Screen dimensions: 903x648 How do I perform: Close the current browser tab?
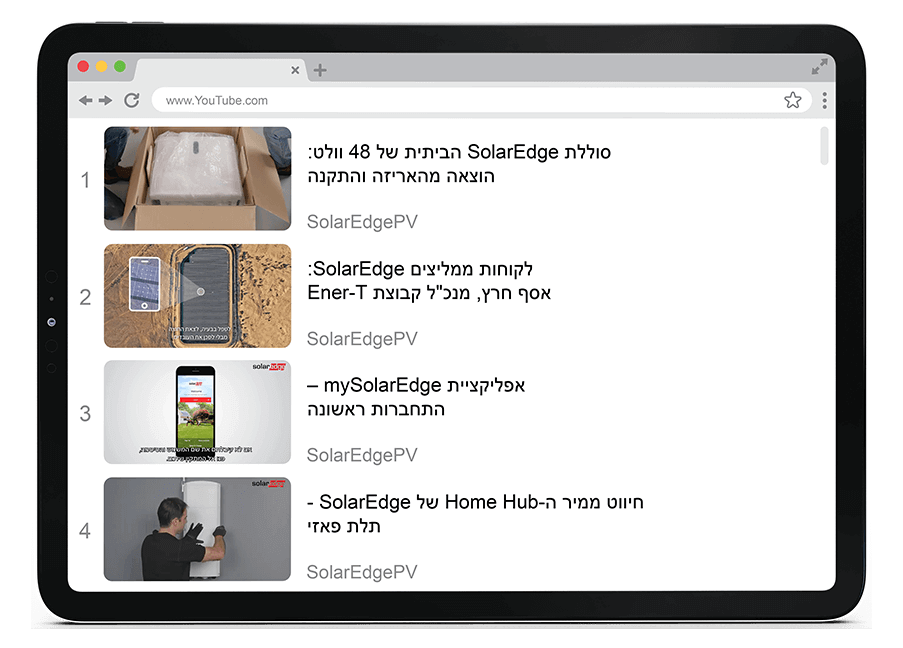[295, 70]
